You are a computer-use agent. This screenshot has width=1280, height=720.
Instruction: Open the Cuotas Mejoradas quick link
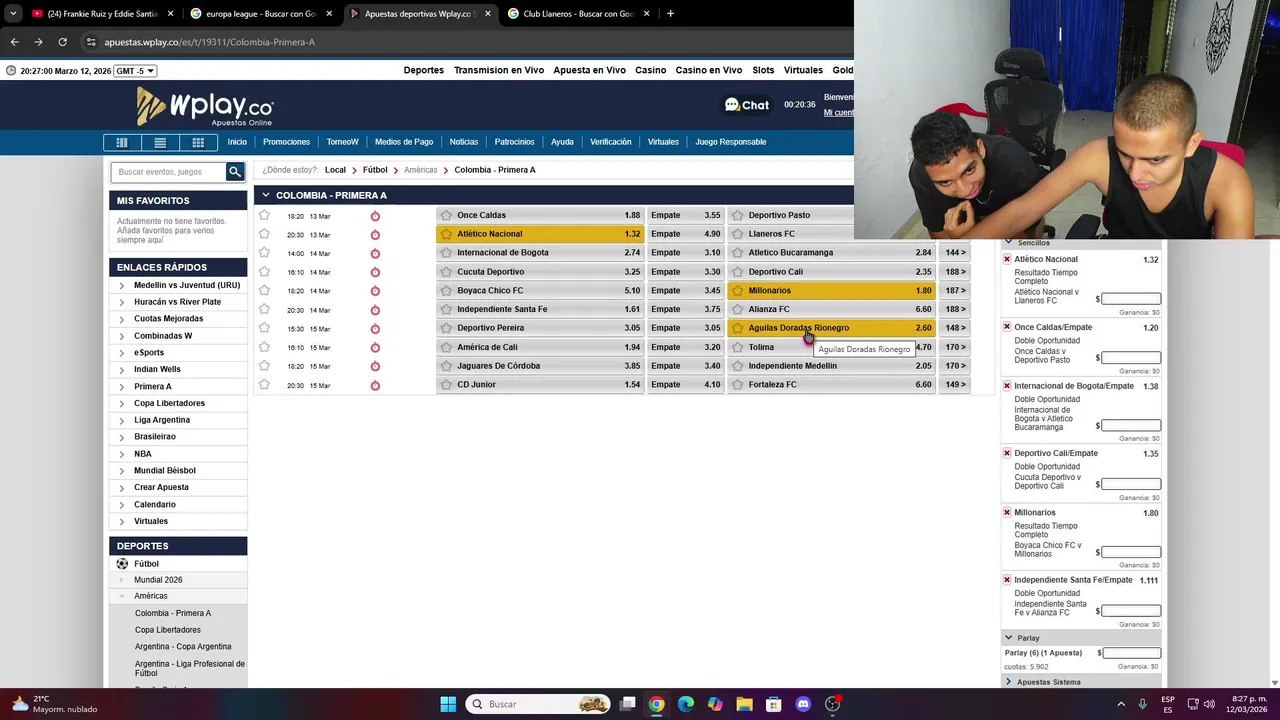coord(168,319)
